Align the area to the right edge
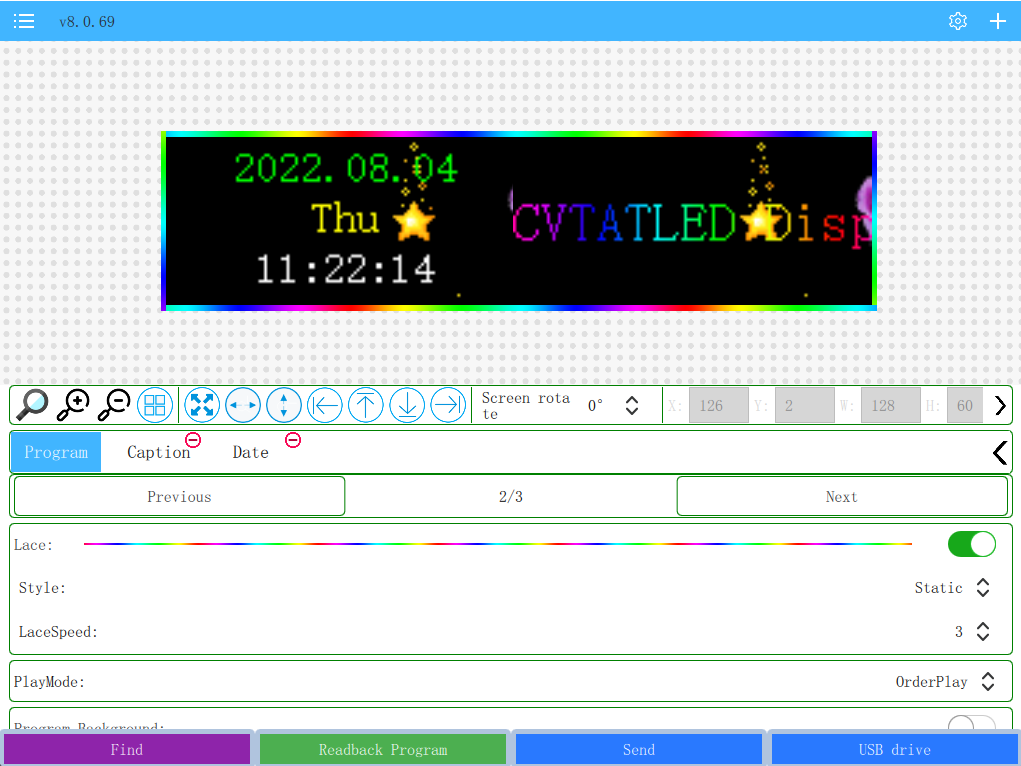Image resolution: width=1021 pixels, height=766 pixels. [449, 405]
